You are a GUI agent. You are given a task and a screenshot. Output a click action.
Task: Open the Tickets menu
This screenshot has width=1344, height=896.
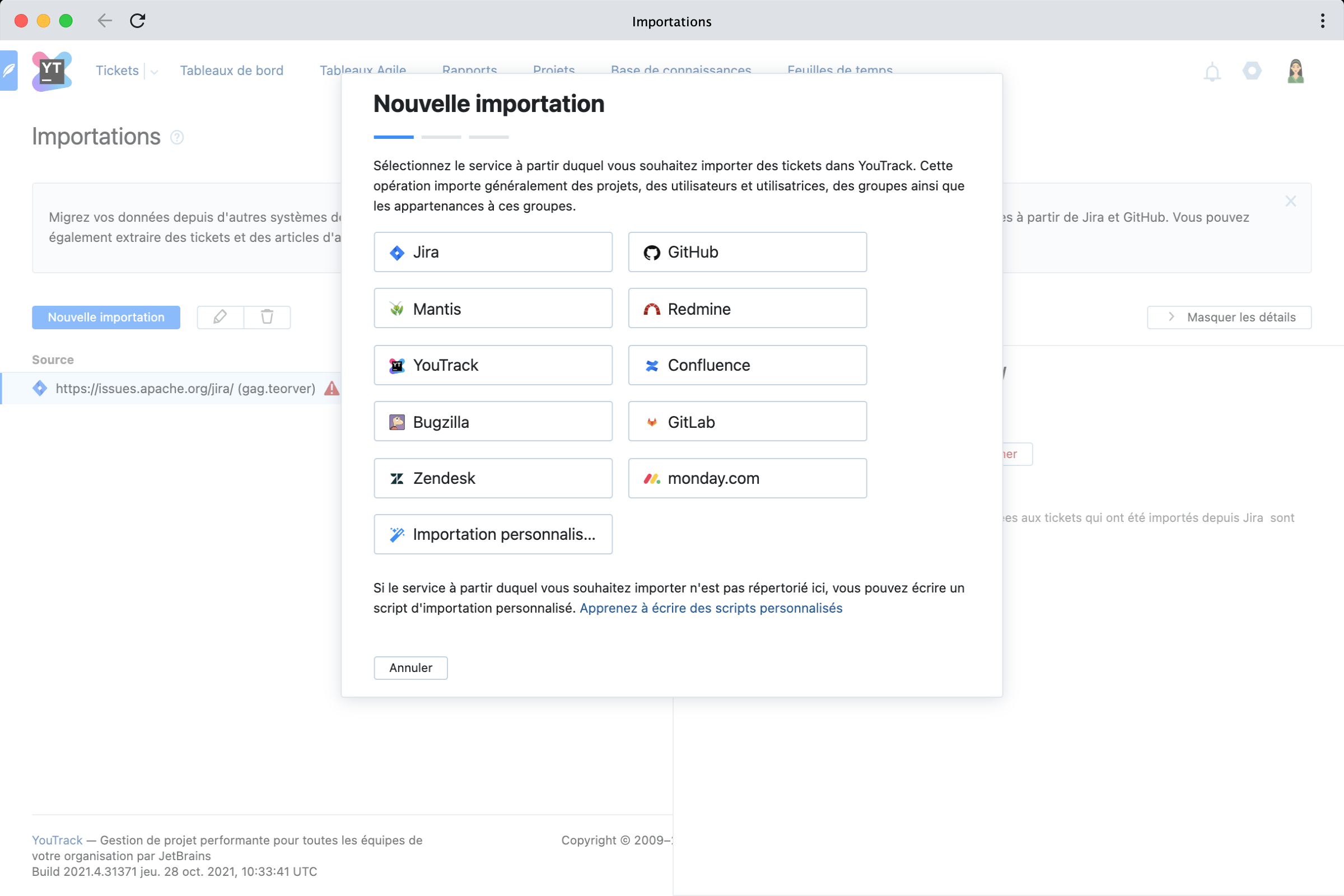117,71
